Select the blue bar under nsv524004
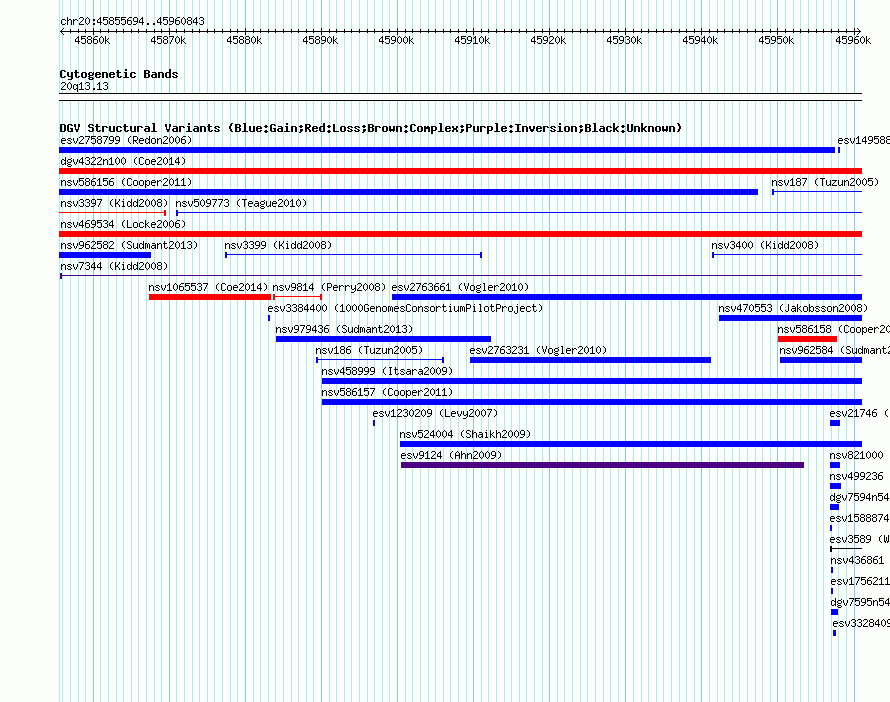This screenshot has width=890, height=702. pos(631,444)
